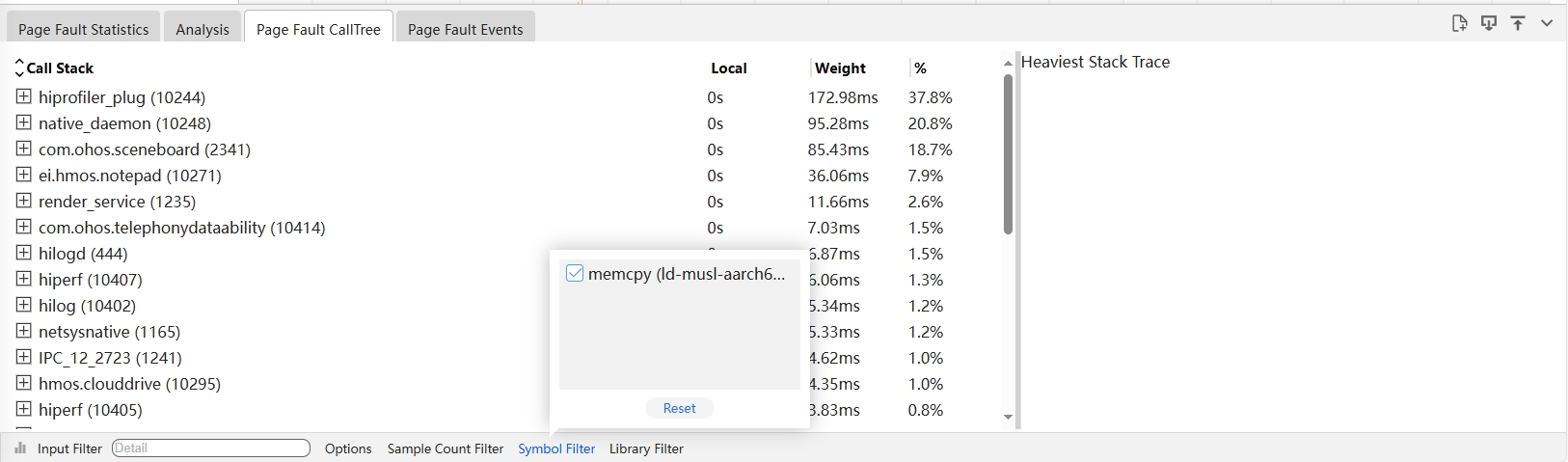1568x462 pixels.
Task: Expand the render_service (1235) node
Action: [24, 201]
